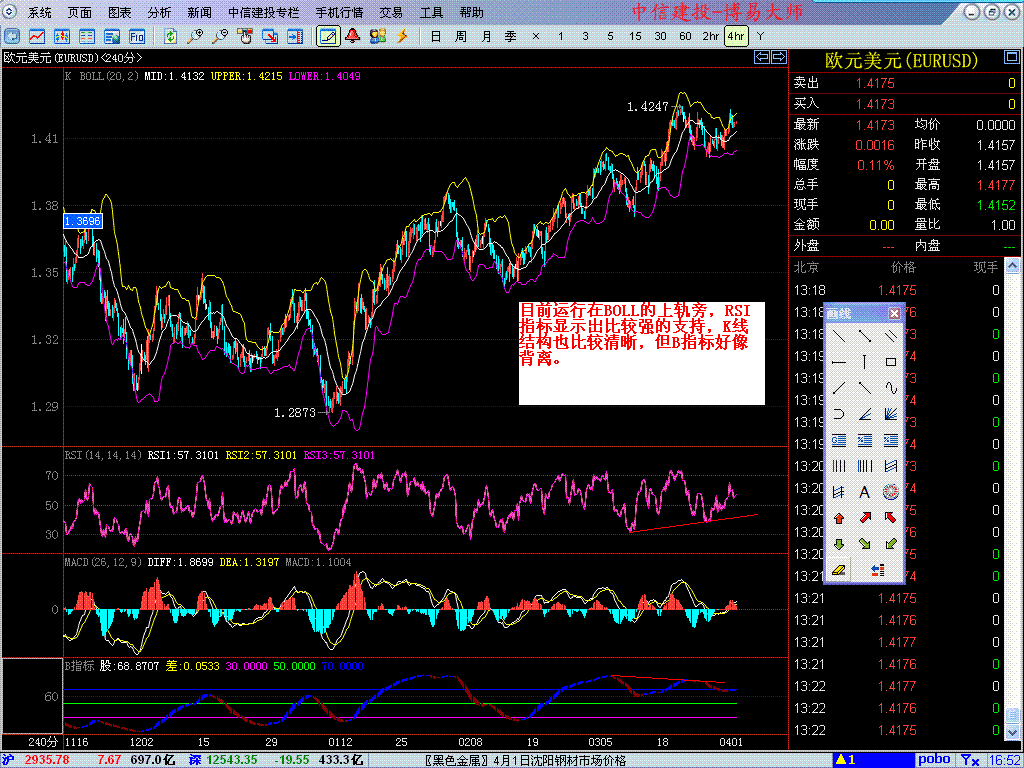Image resolution: width=1024 pixels, height=768 pixels.
Task: Click the pobo status bar label
Action: pos(935,760)
